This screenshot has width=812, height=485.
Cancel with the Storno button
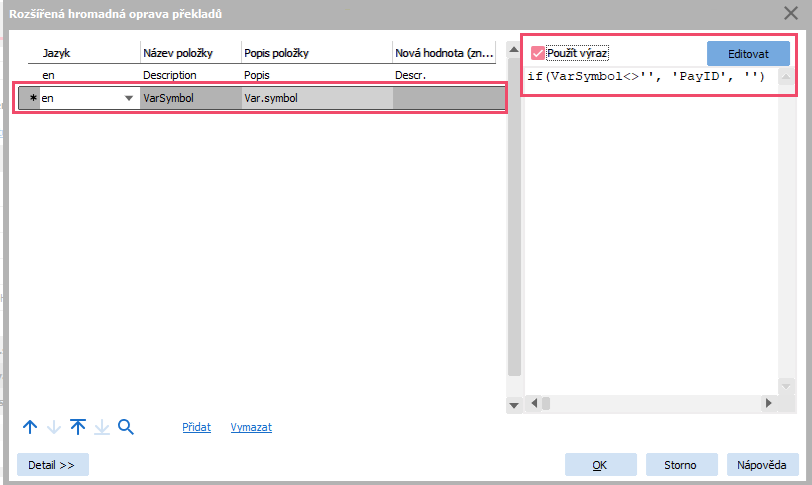(x=682, y=464)
